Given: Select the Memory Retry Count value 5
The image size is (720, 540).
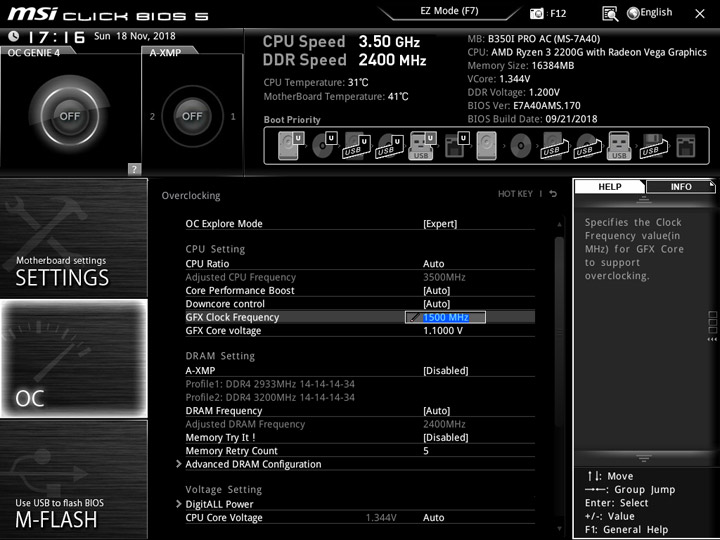Looking at the screenshot, I should coord(426,451).
